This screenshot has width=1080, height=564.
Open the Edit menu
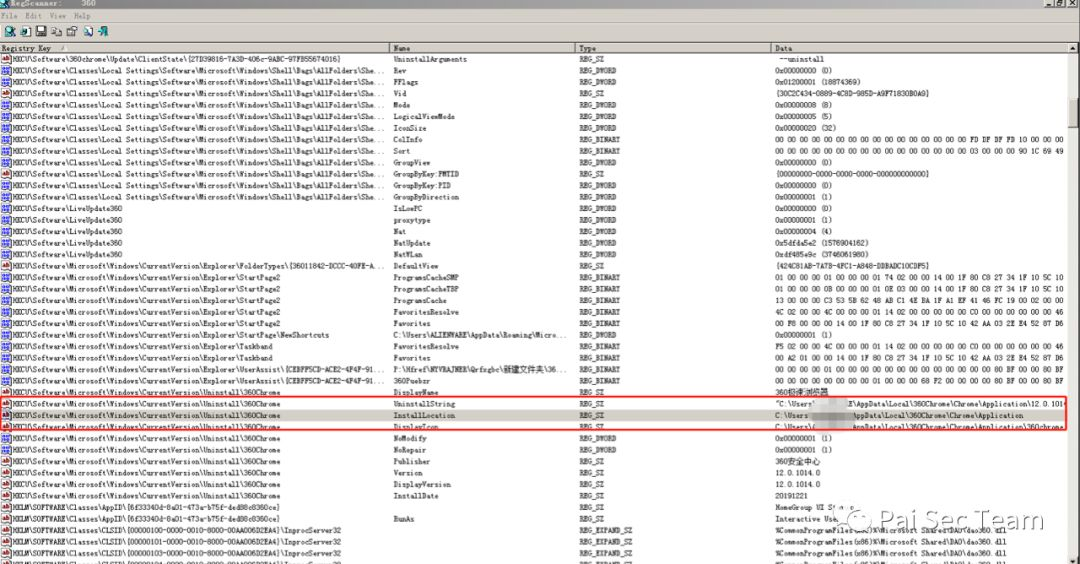[33, 15]
